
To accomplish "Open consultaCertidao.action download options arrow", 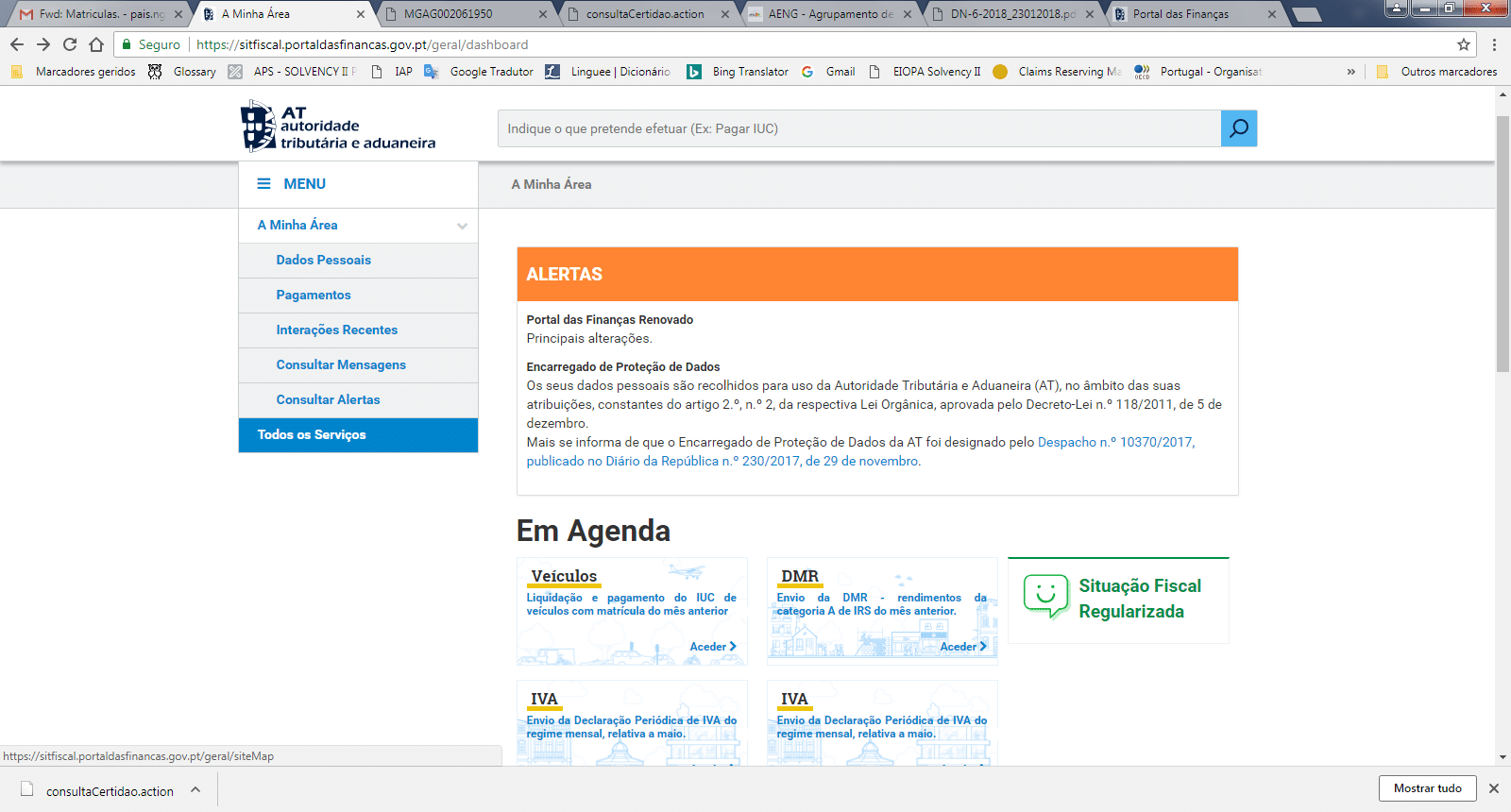I will [195, 790].
